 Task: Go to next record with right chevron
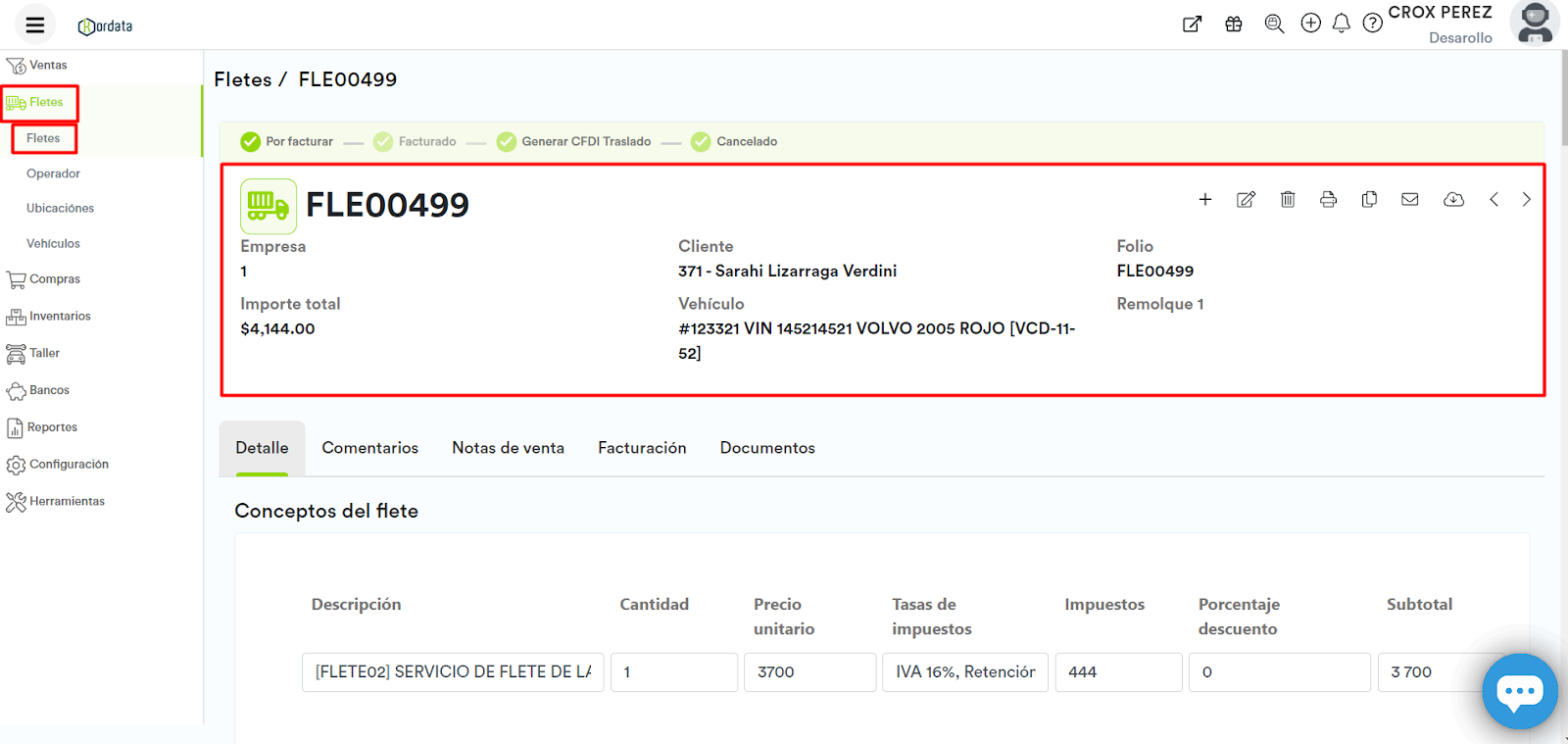(1526, 200)
